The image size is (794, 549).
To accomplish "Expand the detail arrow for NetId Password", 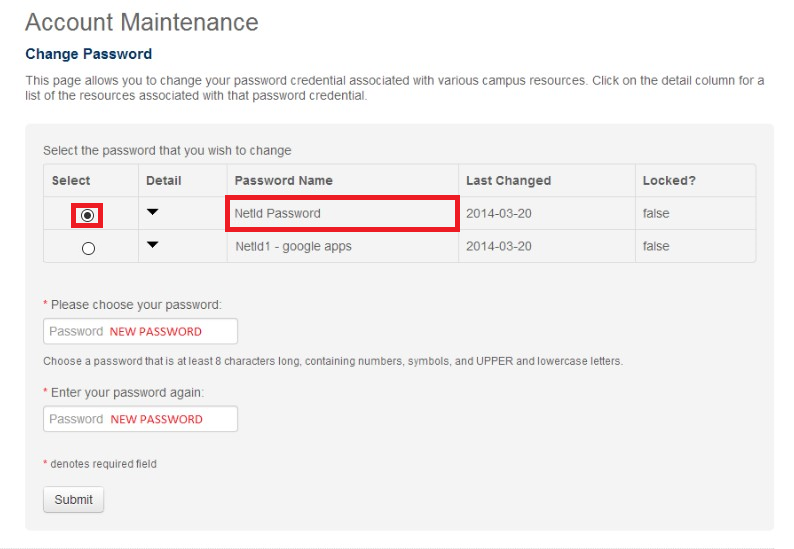I will [x=152, y=212].
